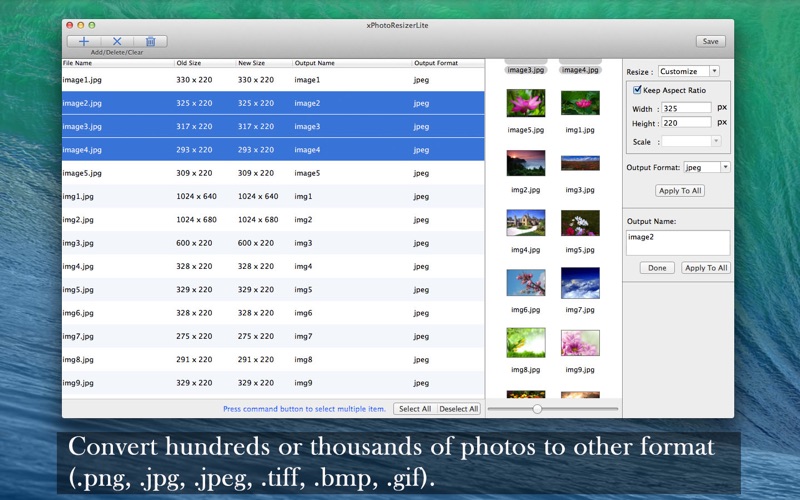
Task: Click the 275 x 220 new size cell
Action: 256,336
